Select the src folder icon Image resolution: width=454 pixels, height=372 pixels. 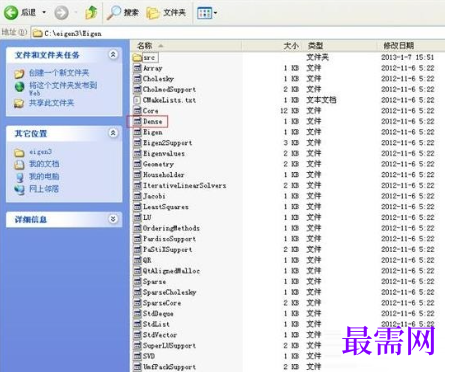point(137,57)
